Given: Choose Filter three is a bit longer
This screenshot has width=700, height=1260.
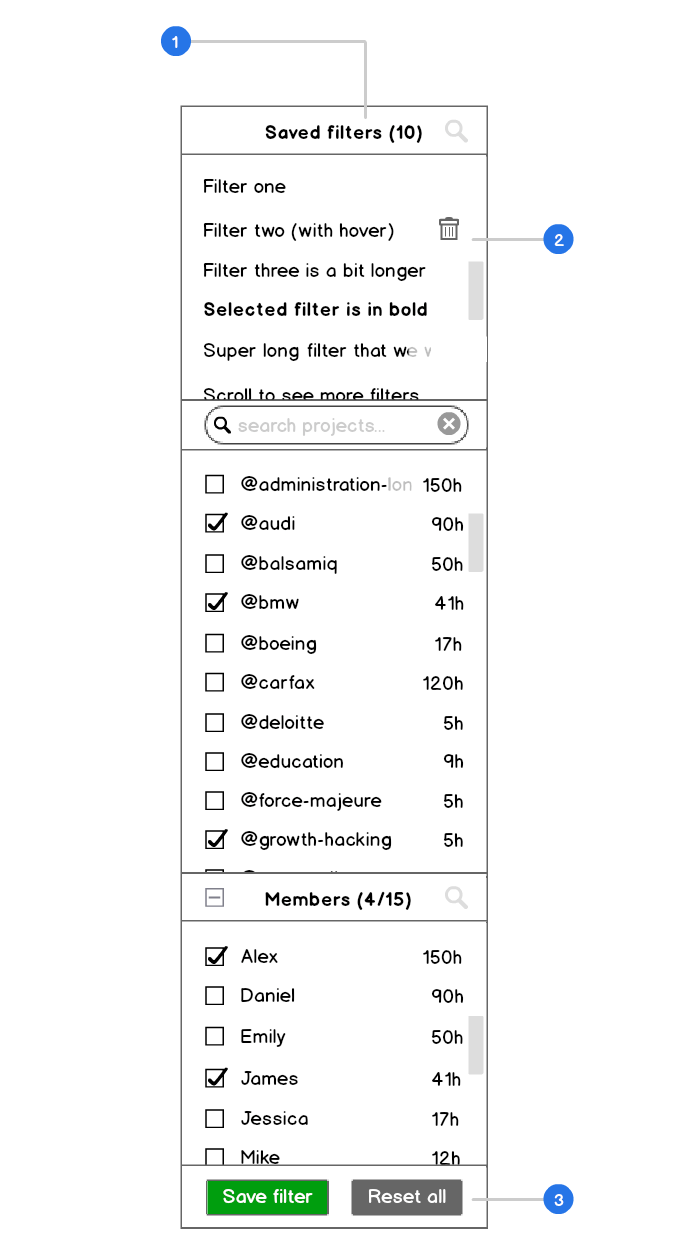Looking at the screenshot, I should click(x=314, y=271).
